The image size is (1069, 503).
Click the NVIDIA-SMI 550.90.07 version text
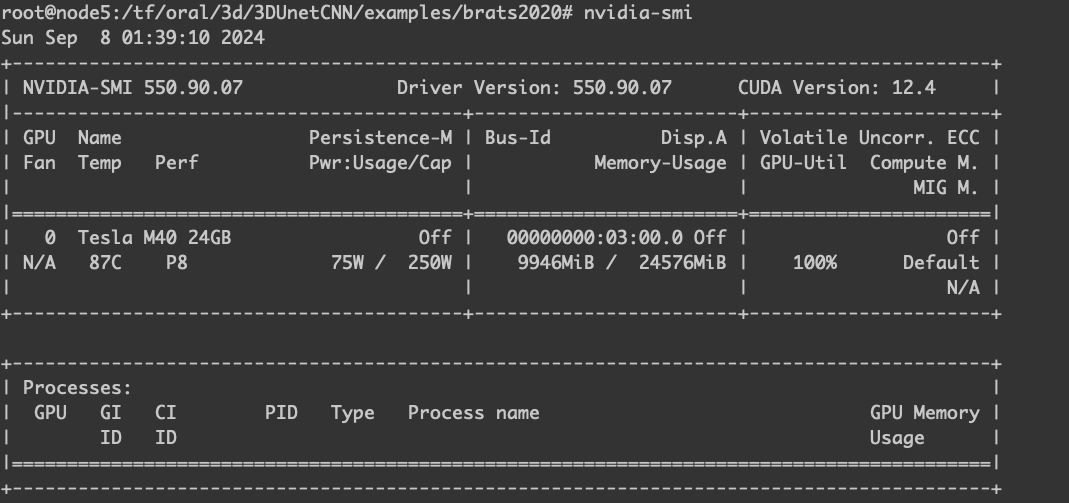point(133,88)
